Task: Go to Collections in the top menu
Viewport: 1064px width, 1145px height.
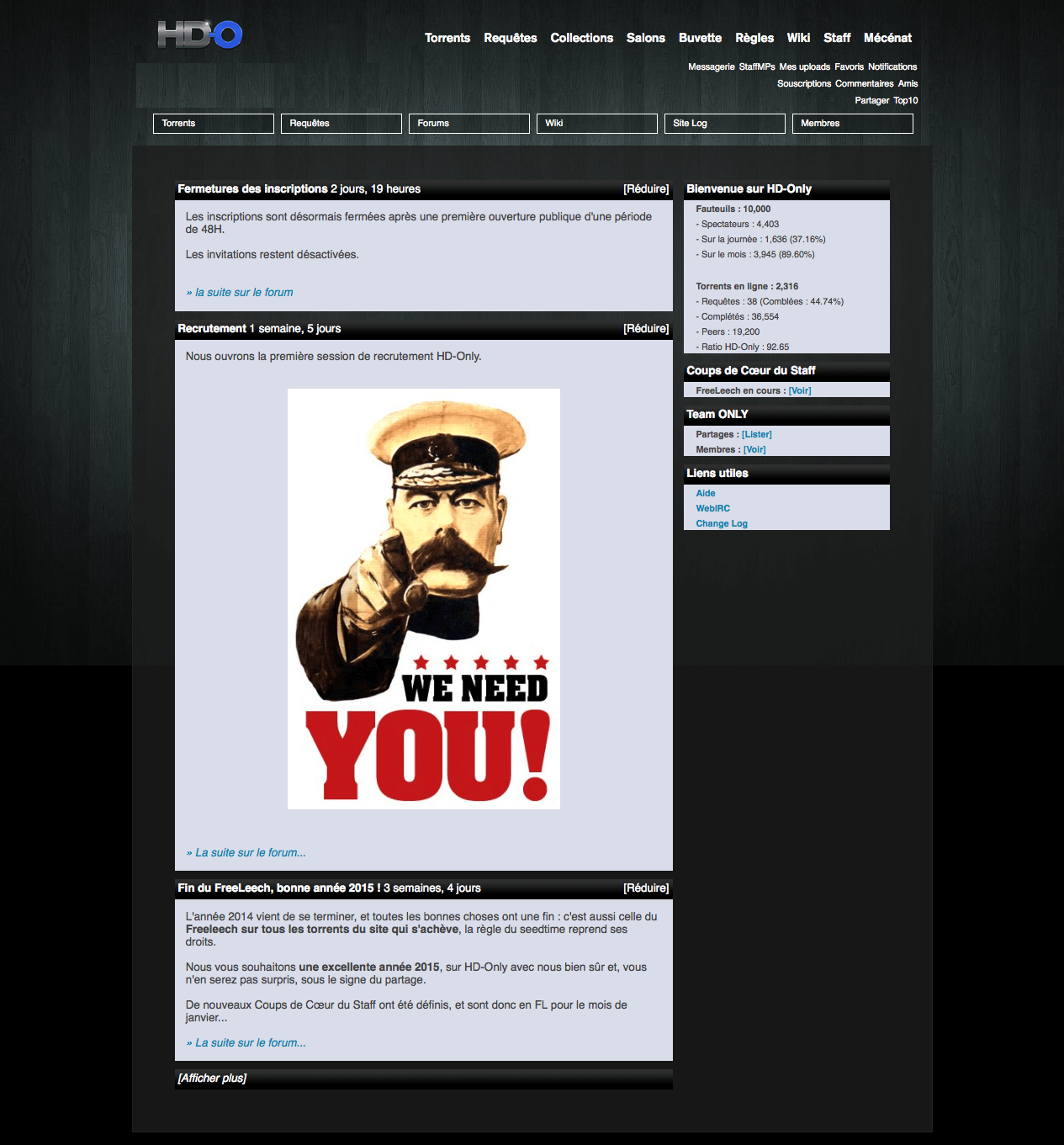Action: click(x=582, y=38)
